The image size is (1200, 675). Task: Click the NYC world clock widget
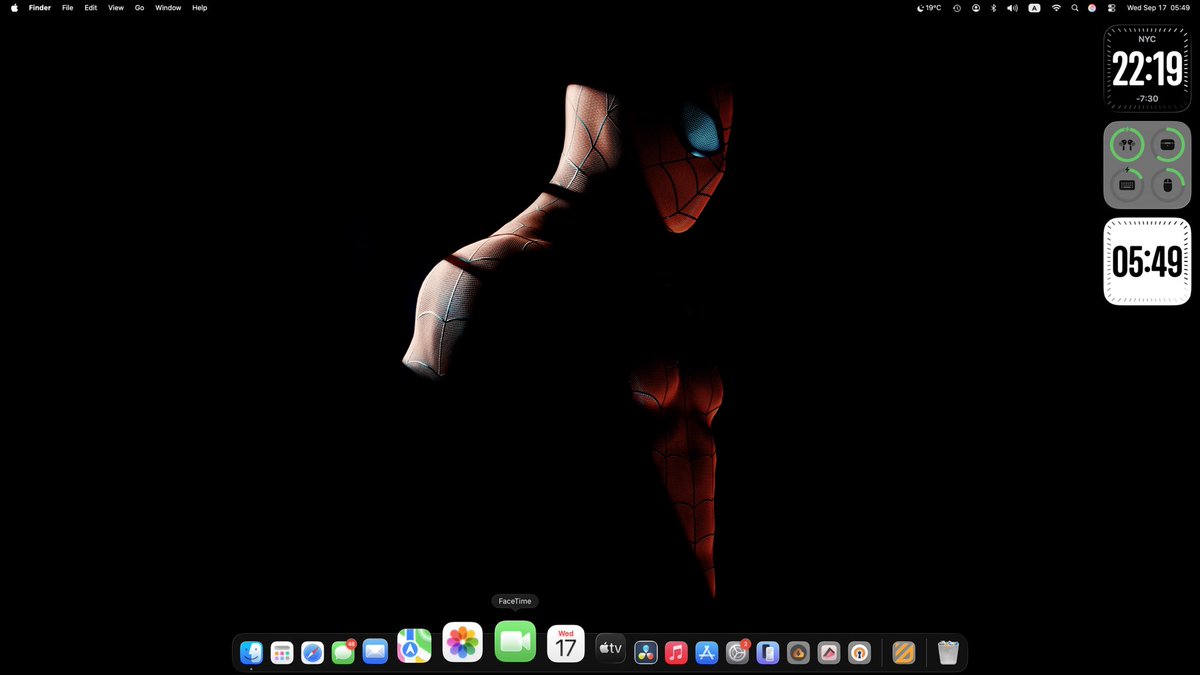[x=1147, y=68]
